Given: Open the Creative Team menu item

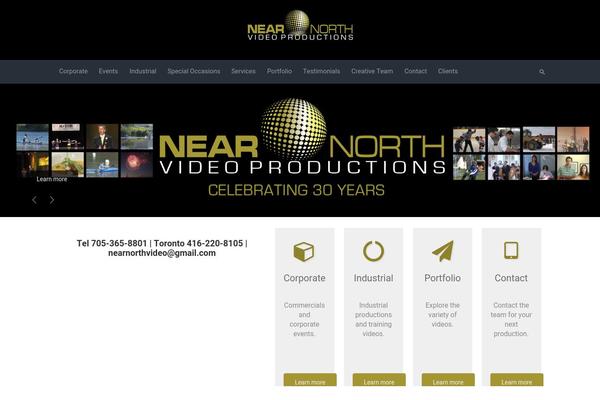Looking at the screenshot, I should [x=372, y=71].
